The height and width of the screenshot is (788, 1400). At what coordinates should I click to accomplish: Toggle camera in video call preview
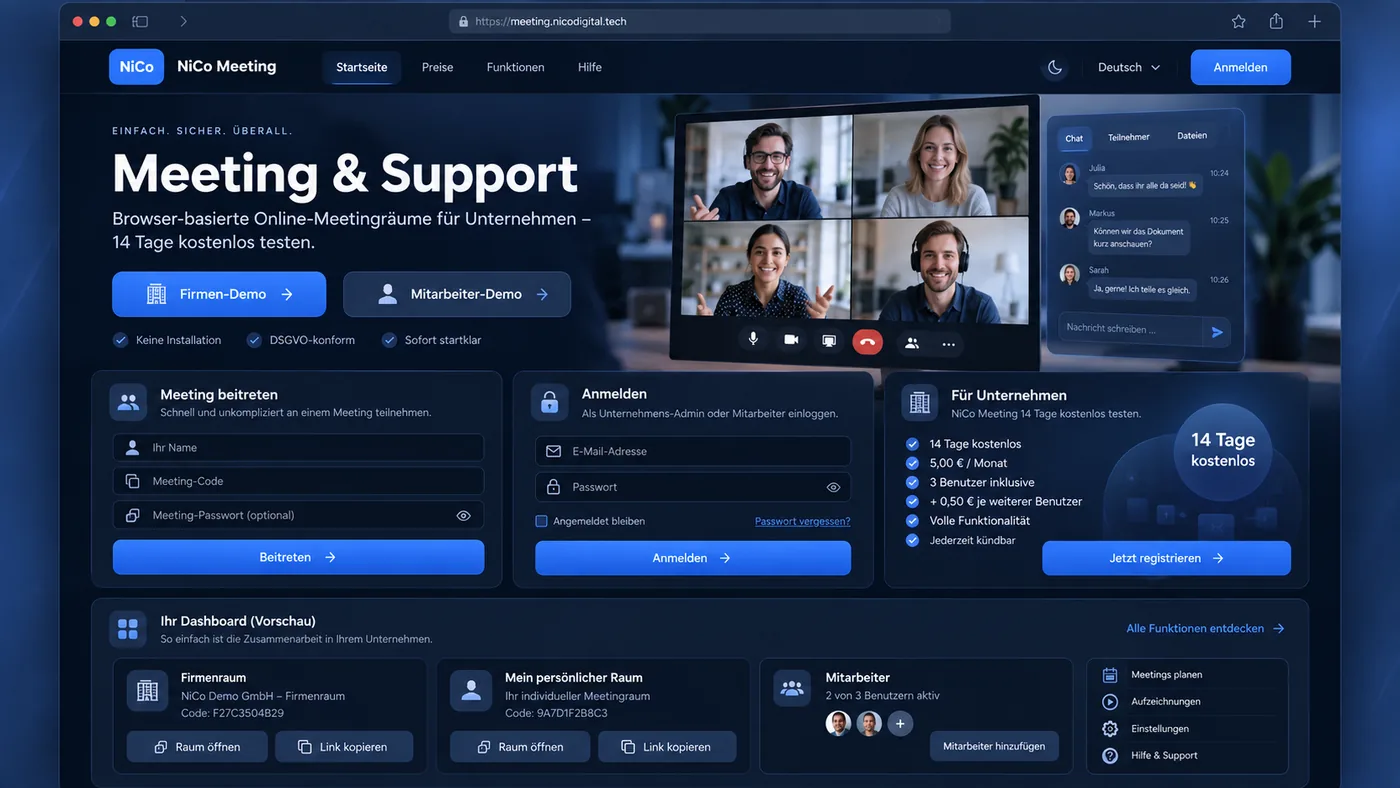click(x=791, y=340)
